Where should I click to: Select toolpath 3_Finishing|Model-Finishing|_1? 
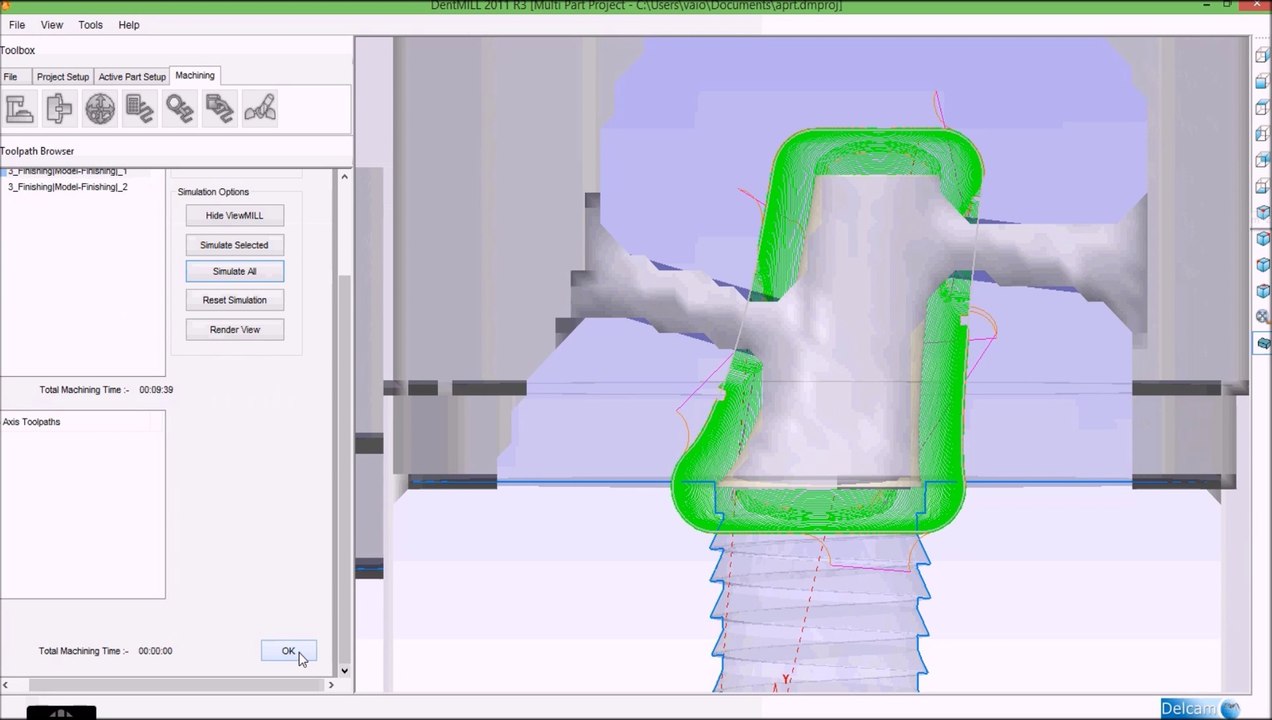click(68, 172)
